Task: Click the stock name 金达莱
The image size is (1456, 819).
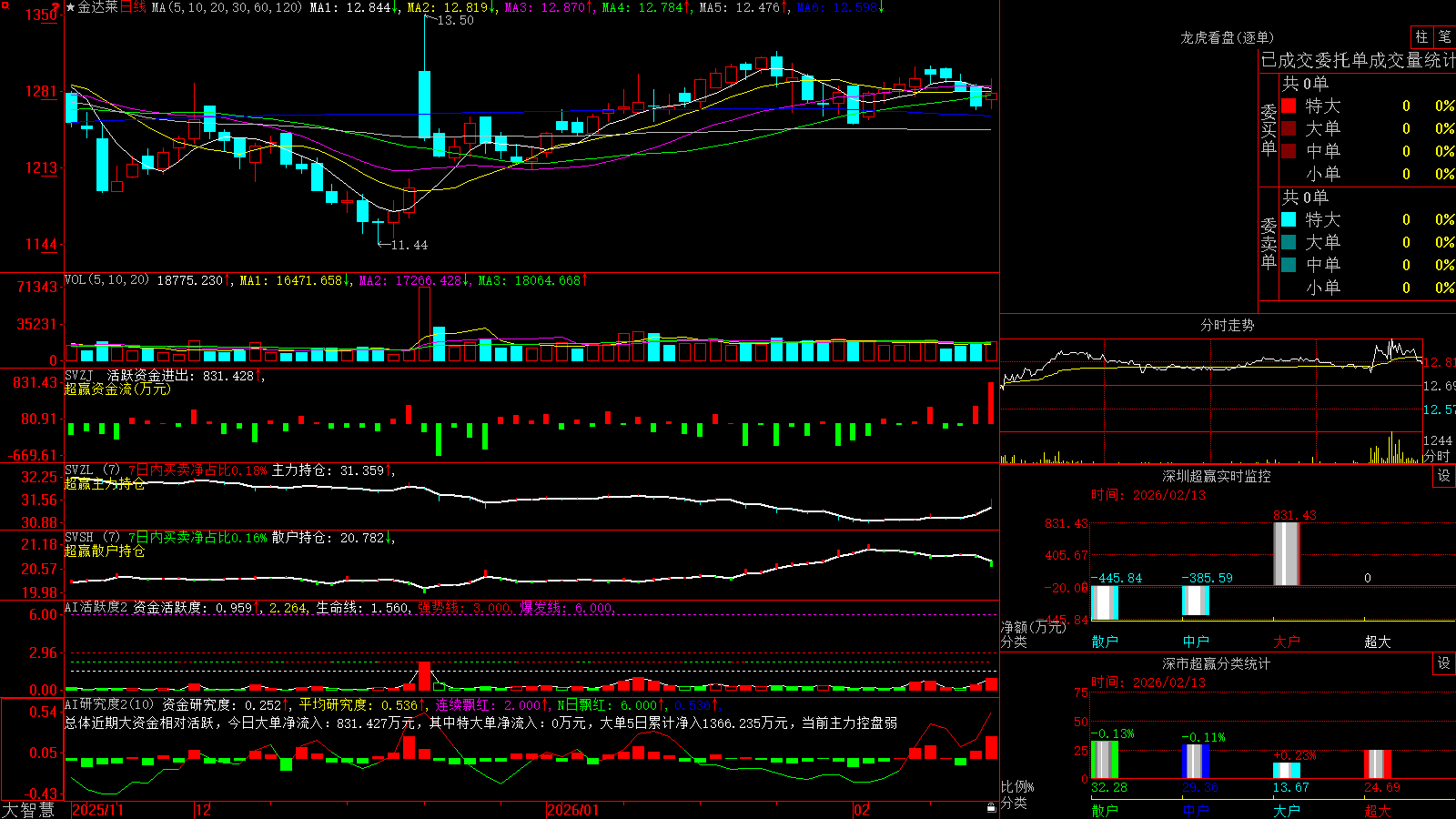Action: pyautogui.click(x=97, y=7)
